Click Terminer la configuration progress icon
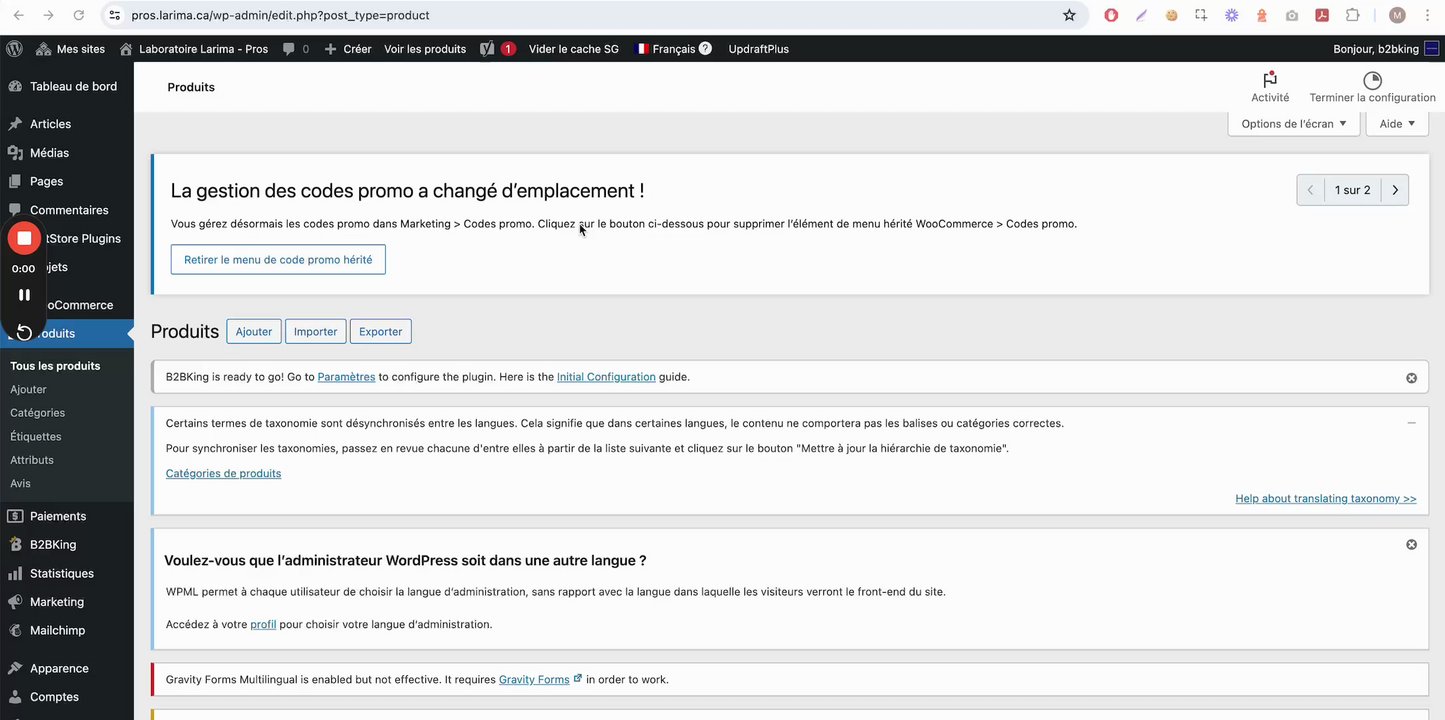Screen dimensions: 1445x720 (x=1372, y=81)
